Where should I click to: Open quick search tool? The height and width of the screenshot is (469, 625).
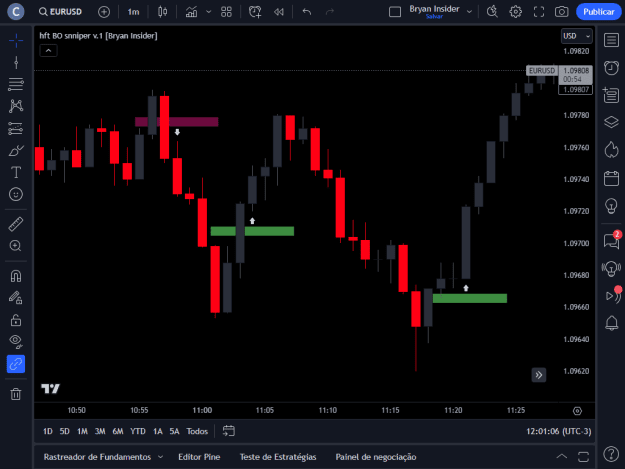click(x=492, y=12)
